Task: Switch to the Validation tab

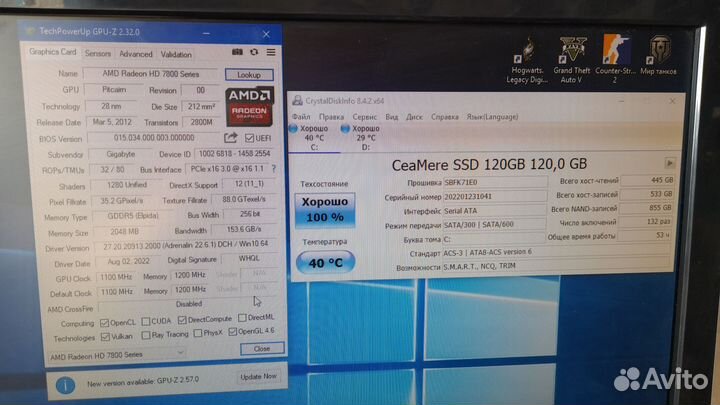Action: pyautogui.click(x=176, y=55)
